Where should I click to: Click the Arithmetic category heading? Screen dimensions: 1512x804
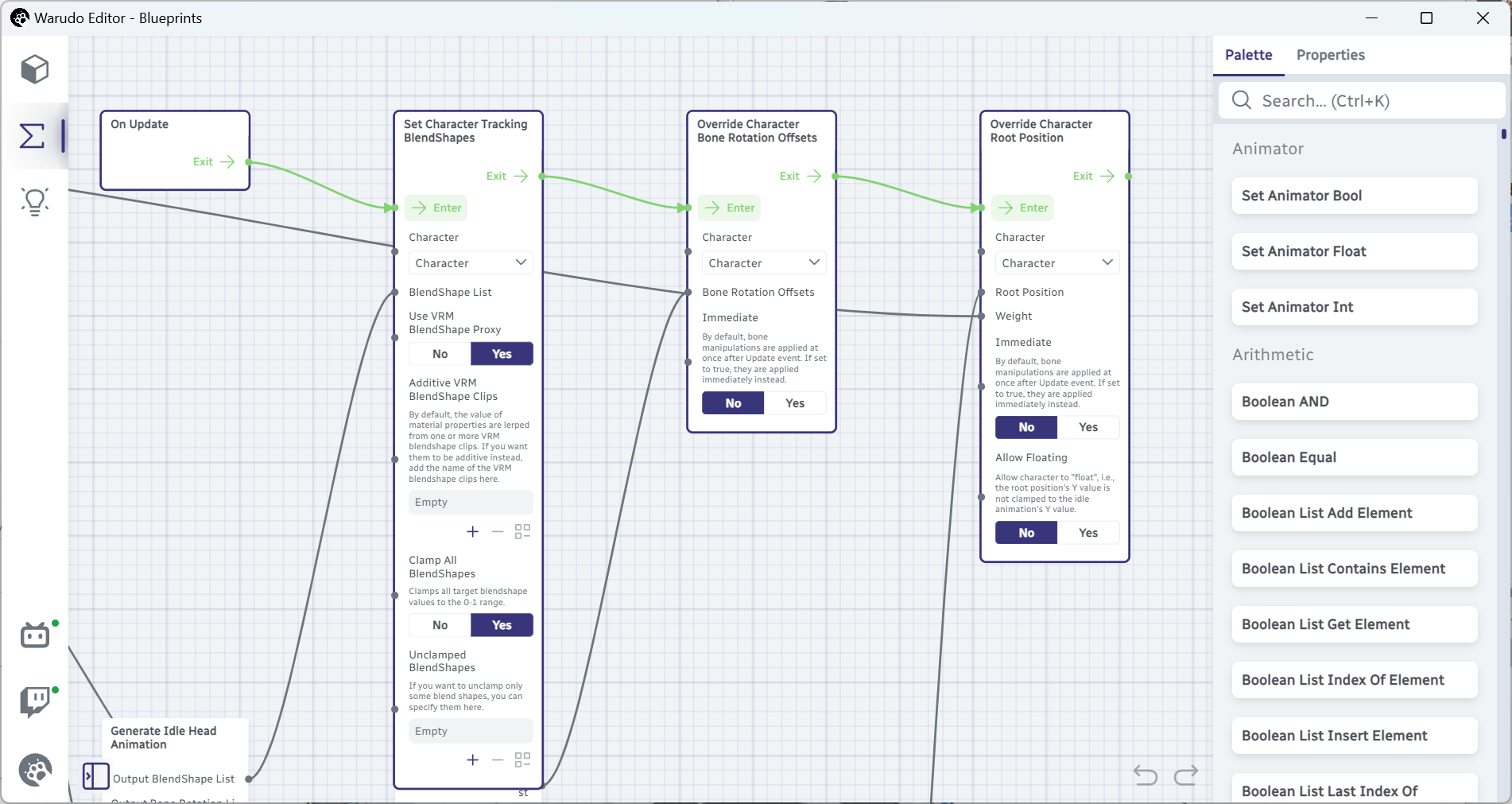coord(1273,355)
